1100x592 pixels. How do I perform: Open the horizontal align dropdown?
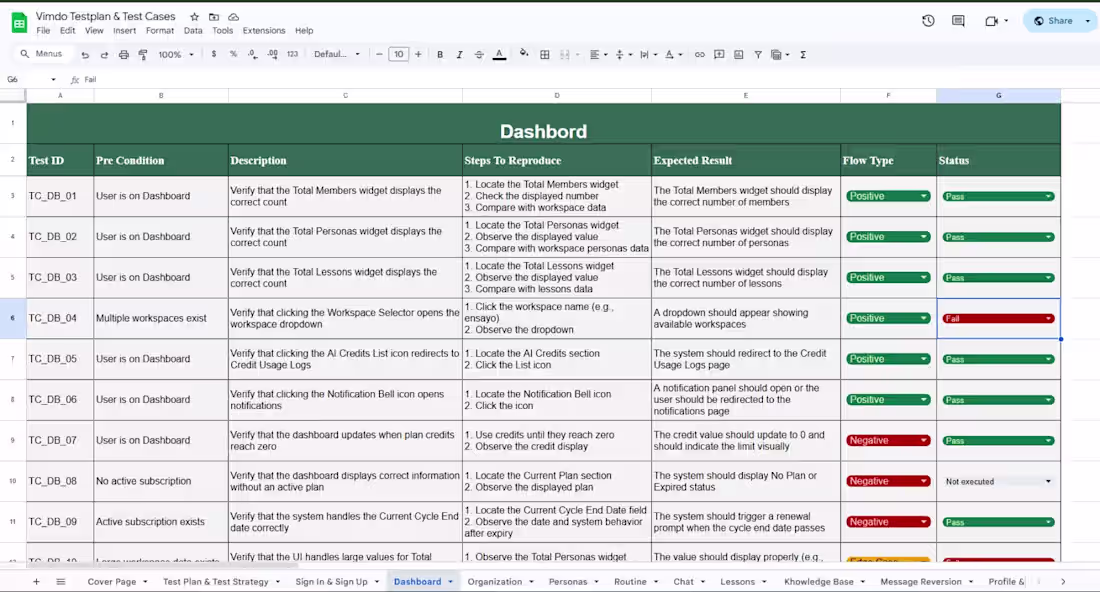click(598, 54)
